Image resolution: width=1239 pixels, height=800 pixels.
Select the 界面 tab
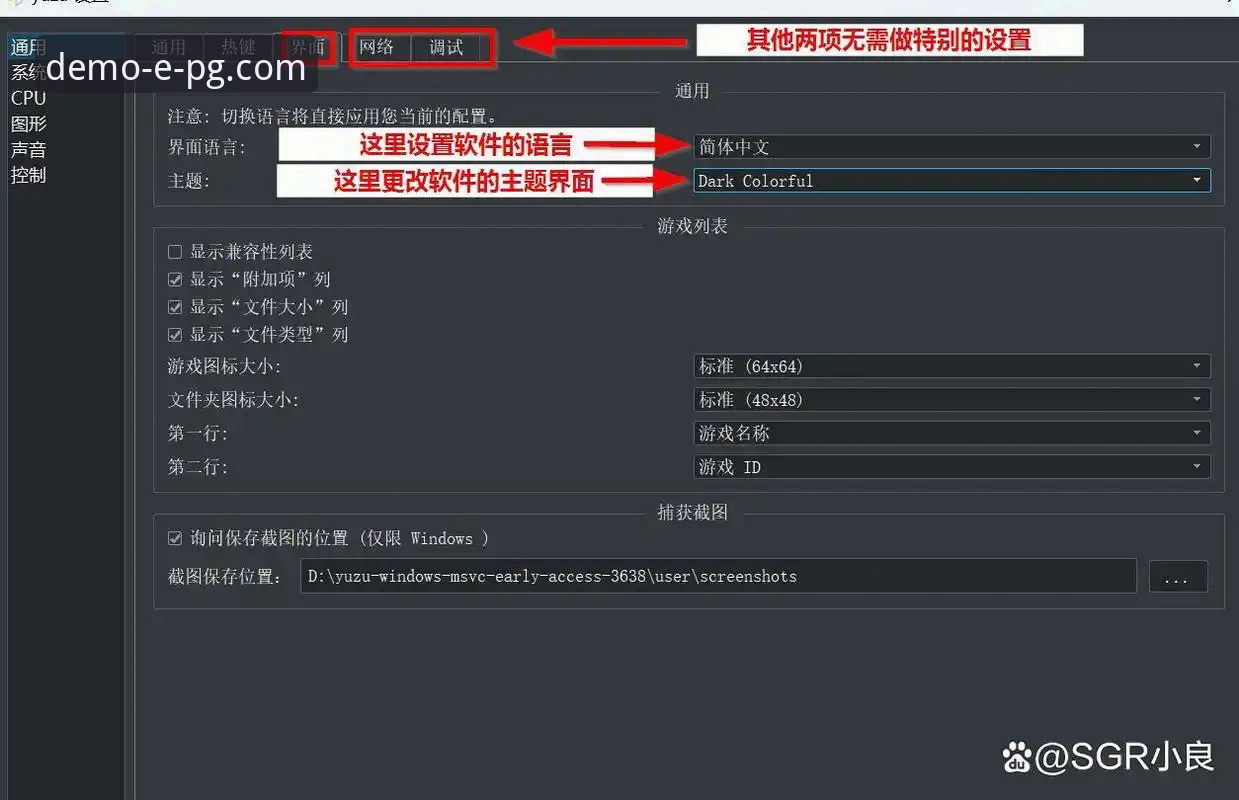click(x=307, y=47)
